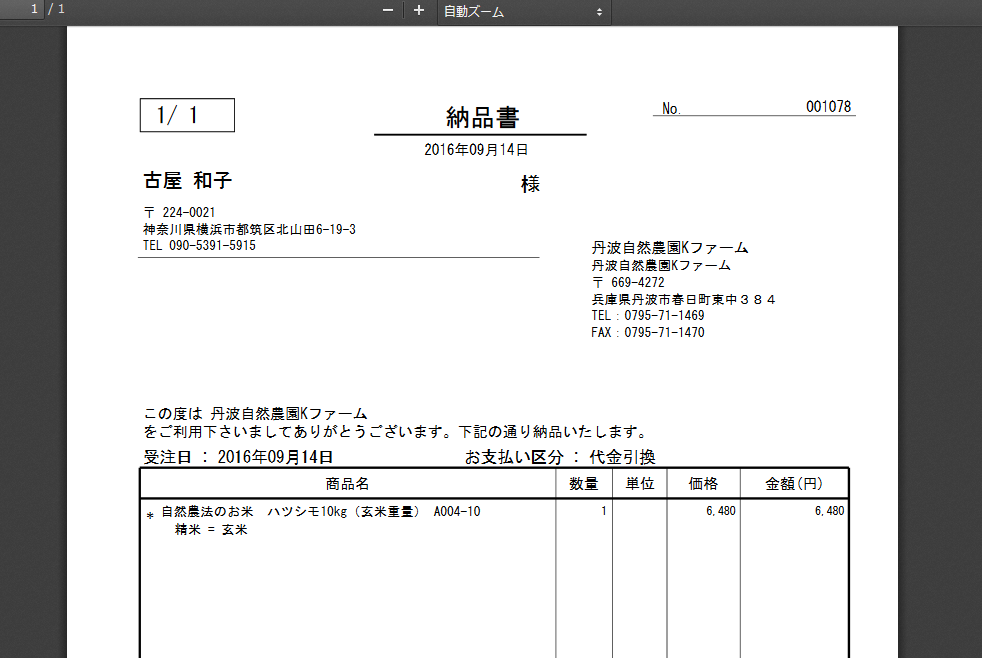The image size is (982, 658).
Task: Click the 商品名 column header
Action: point(348,483)
